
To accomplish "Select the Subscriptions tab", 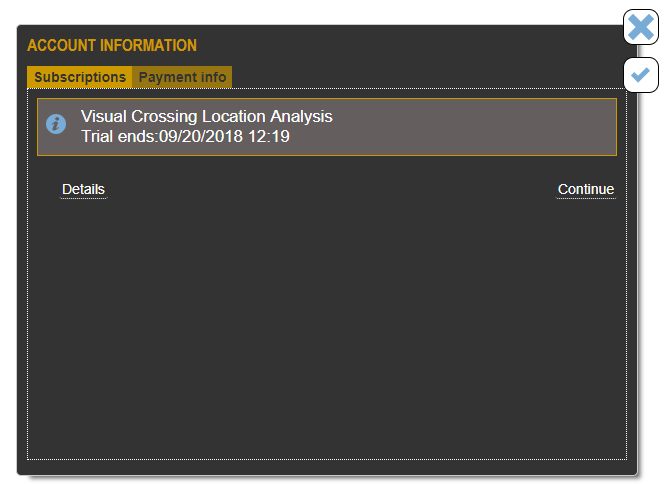I will coord(80,77).
